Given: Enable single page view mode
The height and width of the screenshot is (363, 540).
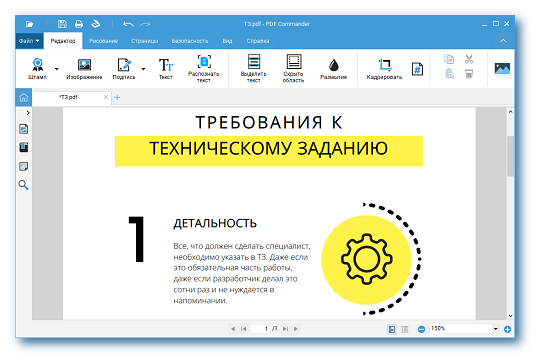Looking at the screenshot, I should (392, 329).
